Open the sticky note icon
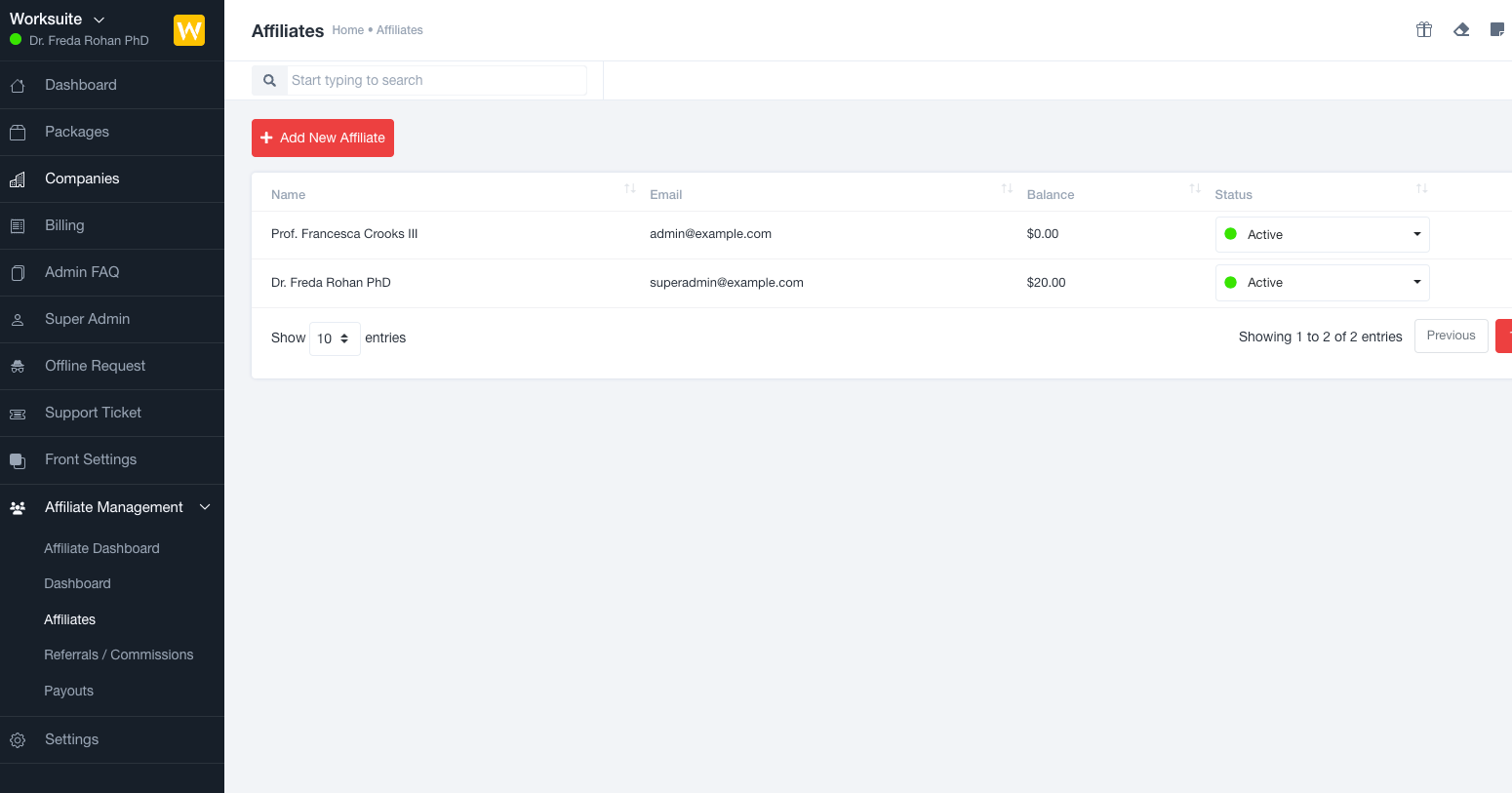1512x793 pixels. [x=1497, y=29]
